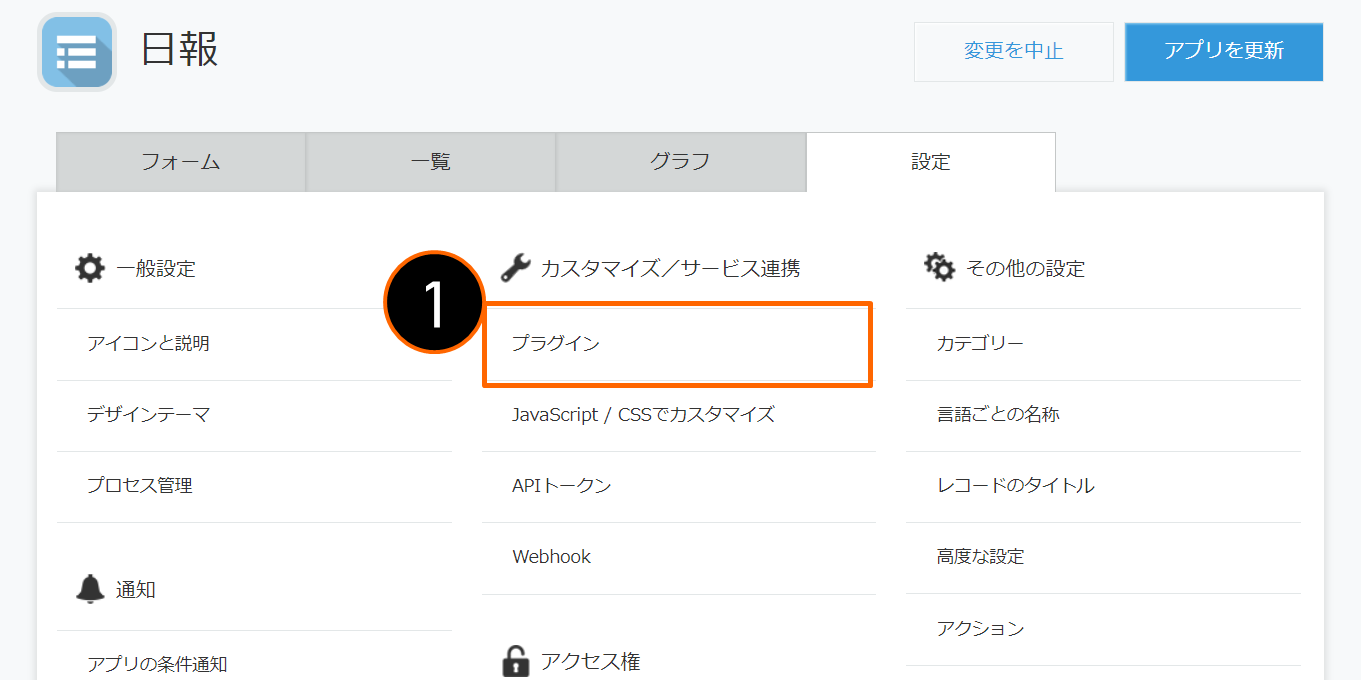Select the グラフ tab
This screenshot has width=1361, height=680.
coord(681,162)
